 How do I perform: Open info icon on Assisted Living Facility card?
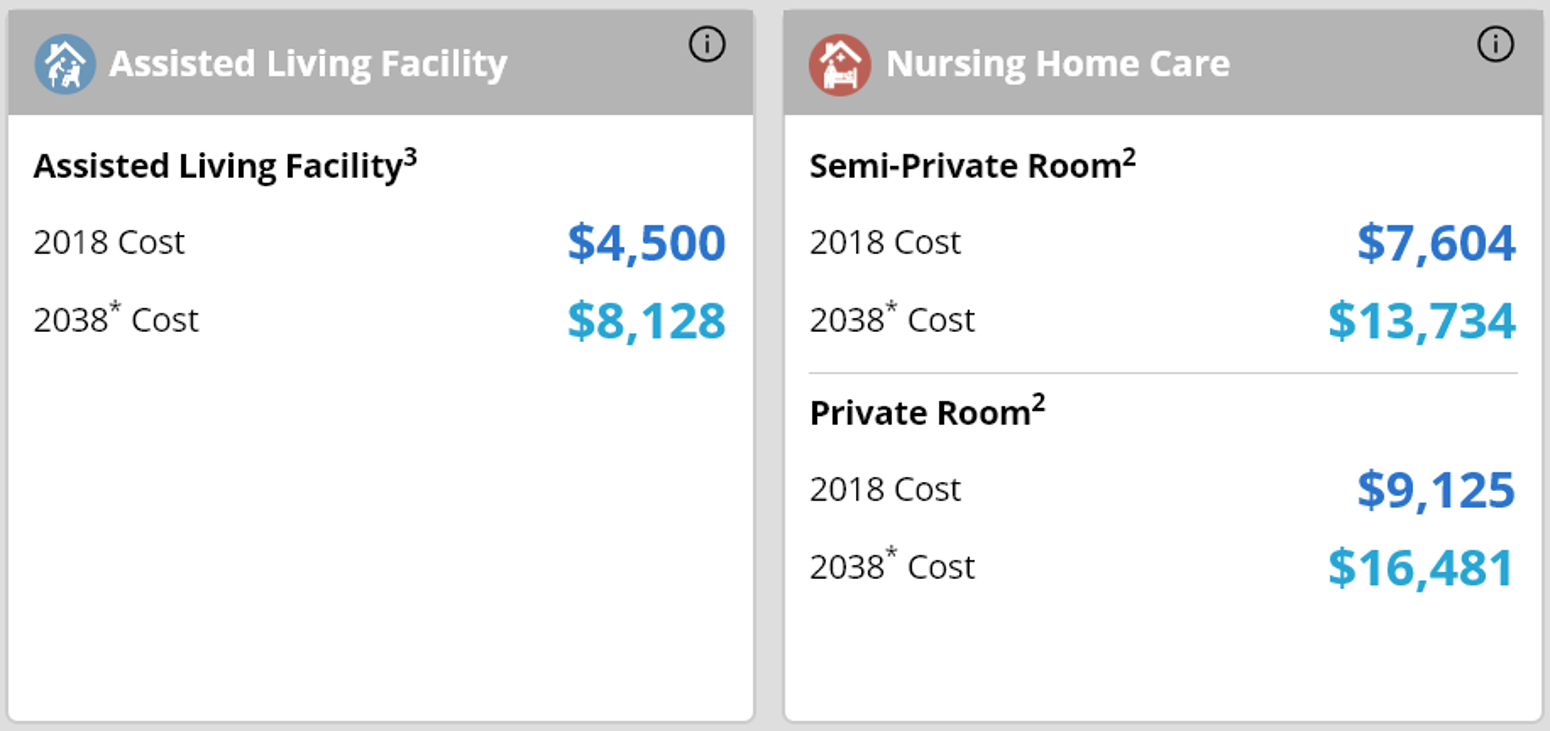tap(707, 44)
